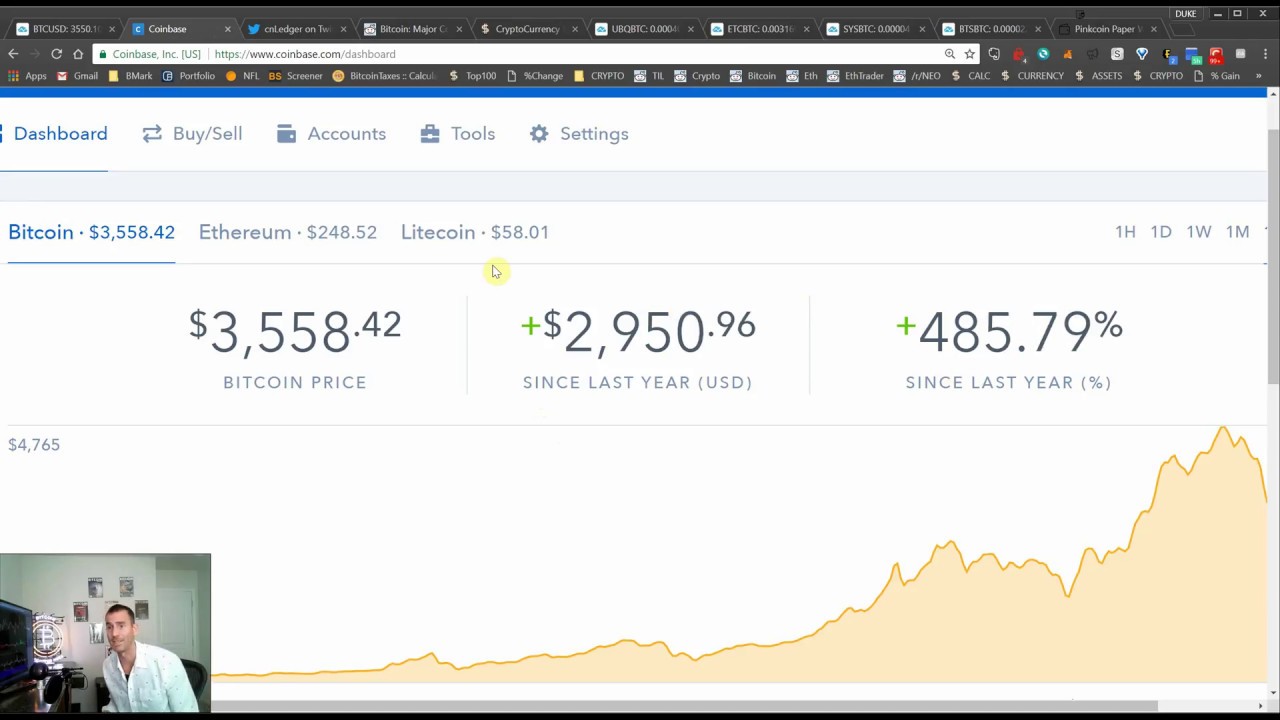Click the +485.79% since last year figure
The height and width of the screenshot is (720, 1280).
1009,331
